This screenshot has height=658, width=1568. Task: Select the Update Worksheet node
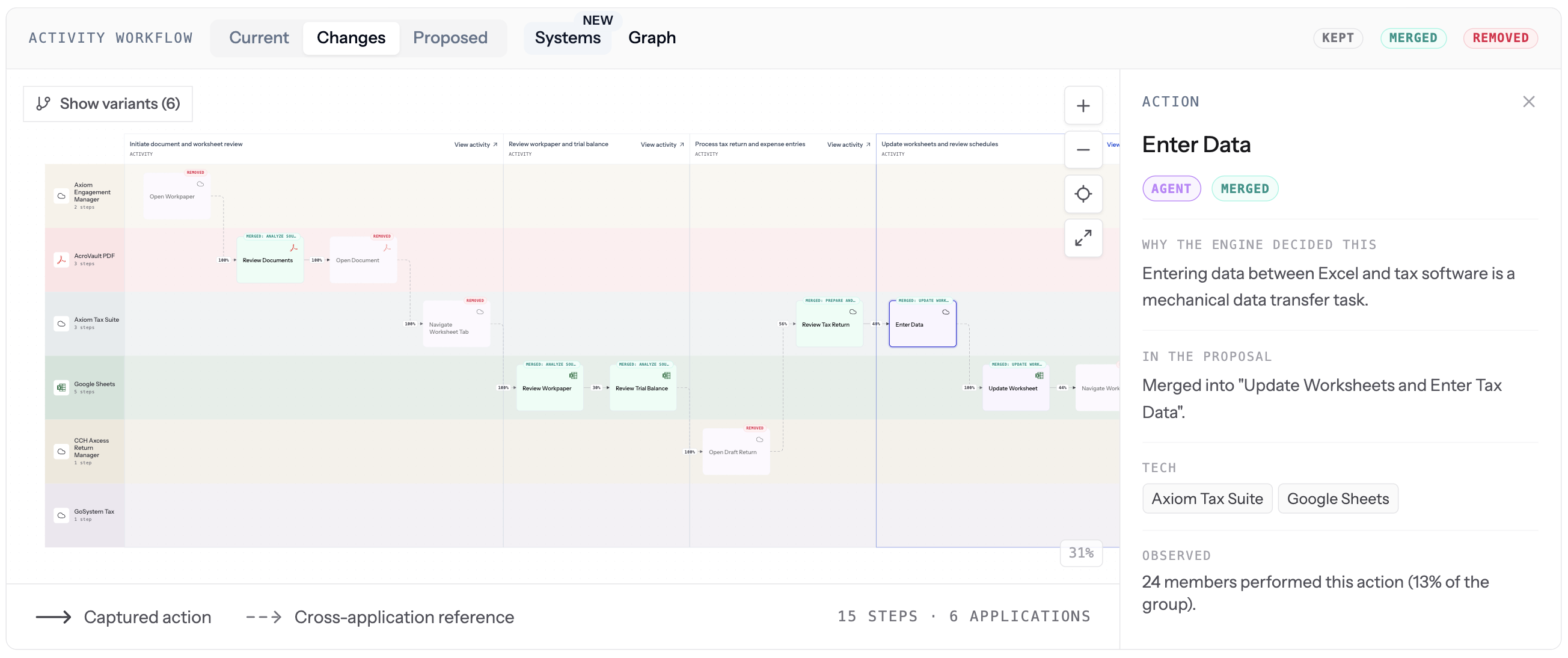[x=1015, y=388]
